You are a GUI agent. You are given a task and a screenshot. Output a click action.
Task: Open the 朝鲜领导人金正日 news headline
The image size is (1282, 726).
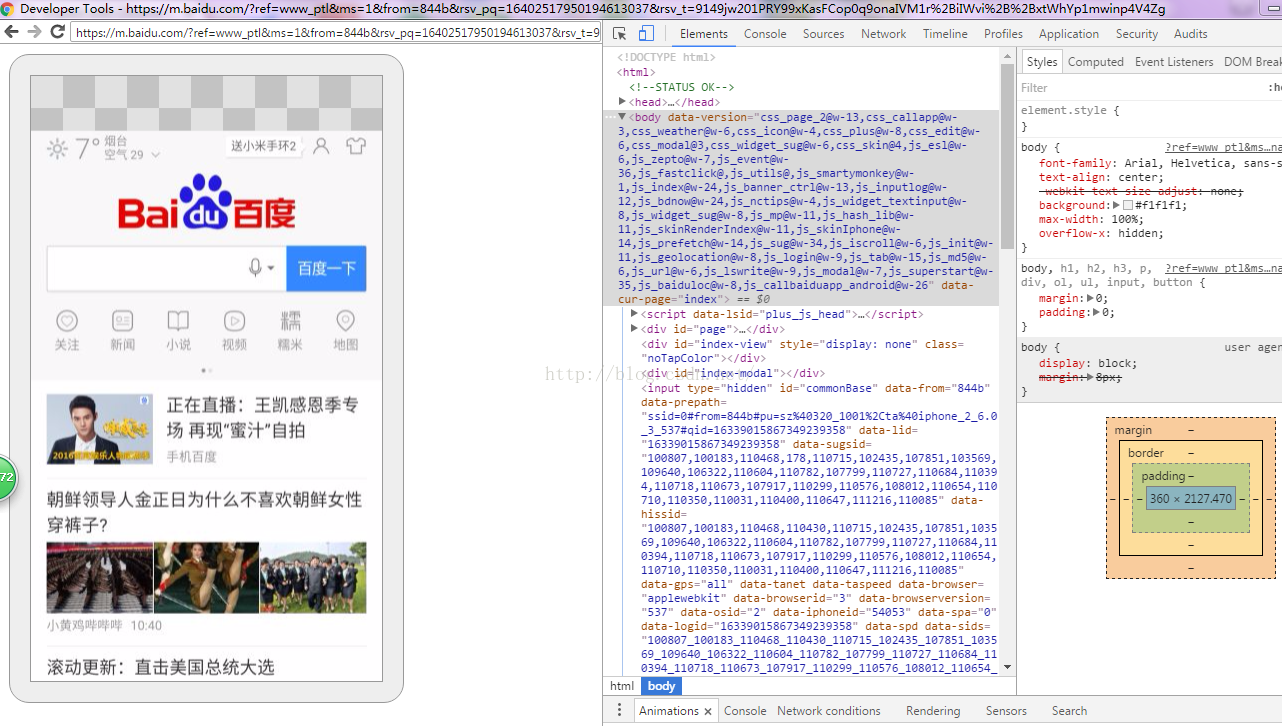pos(204,512)
